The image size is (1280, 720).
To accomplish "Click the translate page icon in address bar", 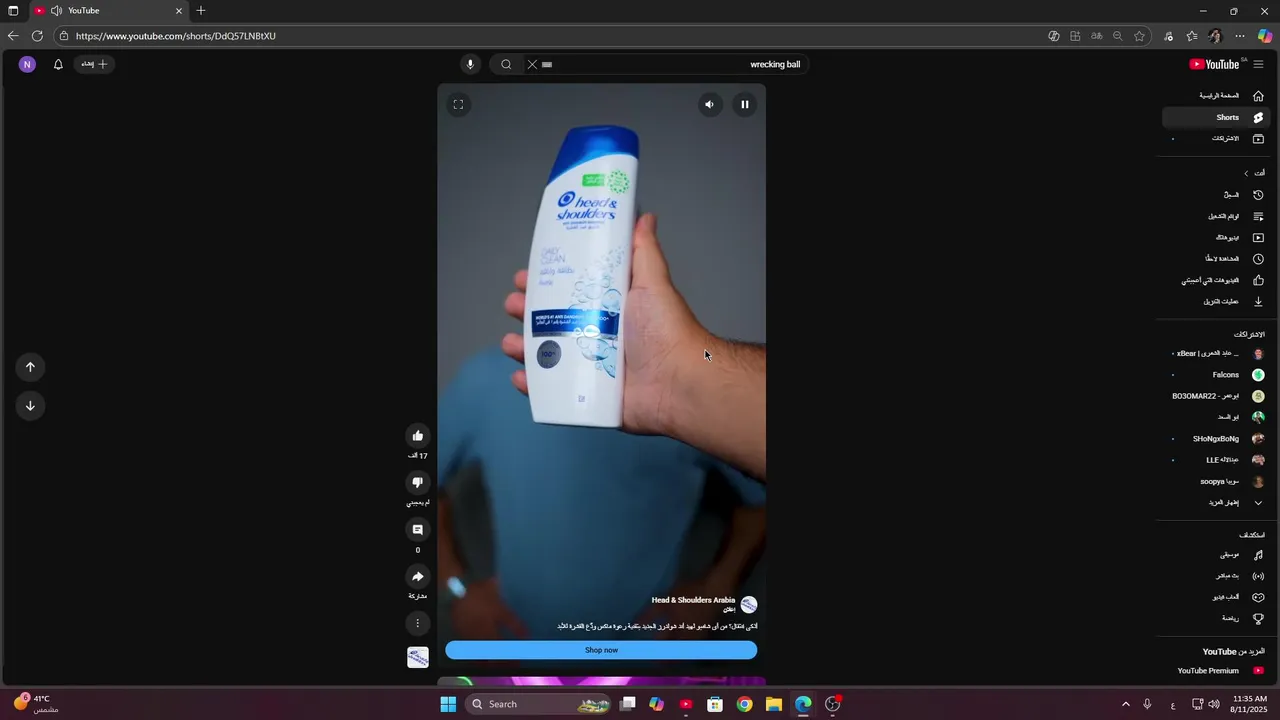I will tap(1096, 36).
